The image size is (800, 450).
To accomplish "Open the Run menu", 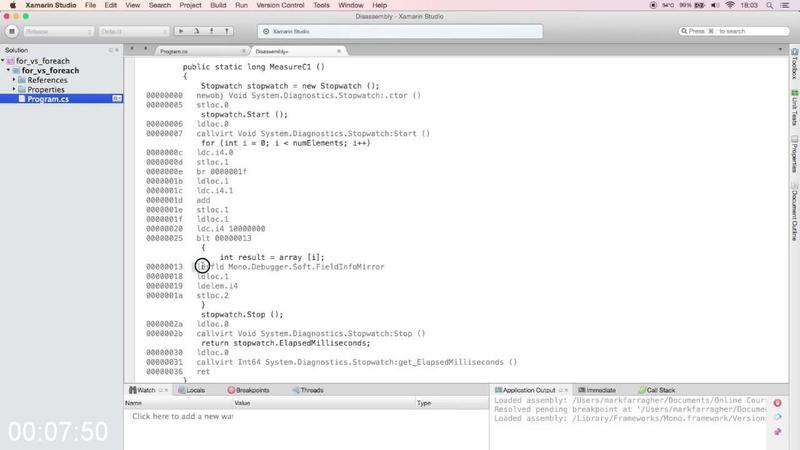I will pyautogui.click(x=241, y=5).
